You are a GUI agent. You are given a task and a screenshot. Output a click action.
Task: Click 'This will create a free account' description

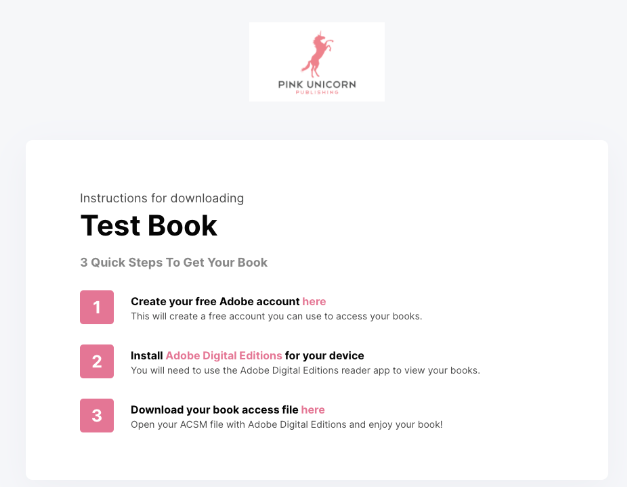[x=276, y=316]
